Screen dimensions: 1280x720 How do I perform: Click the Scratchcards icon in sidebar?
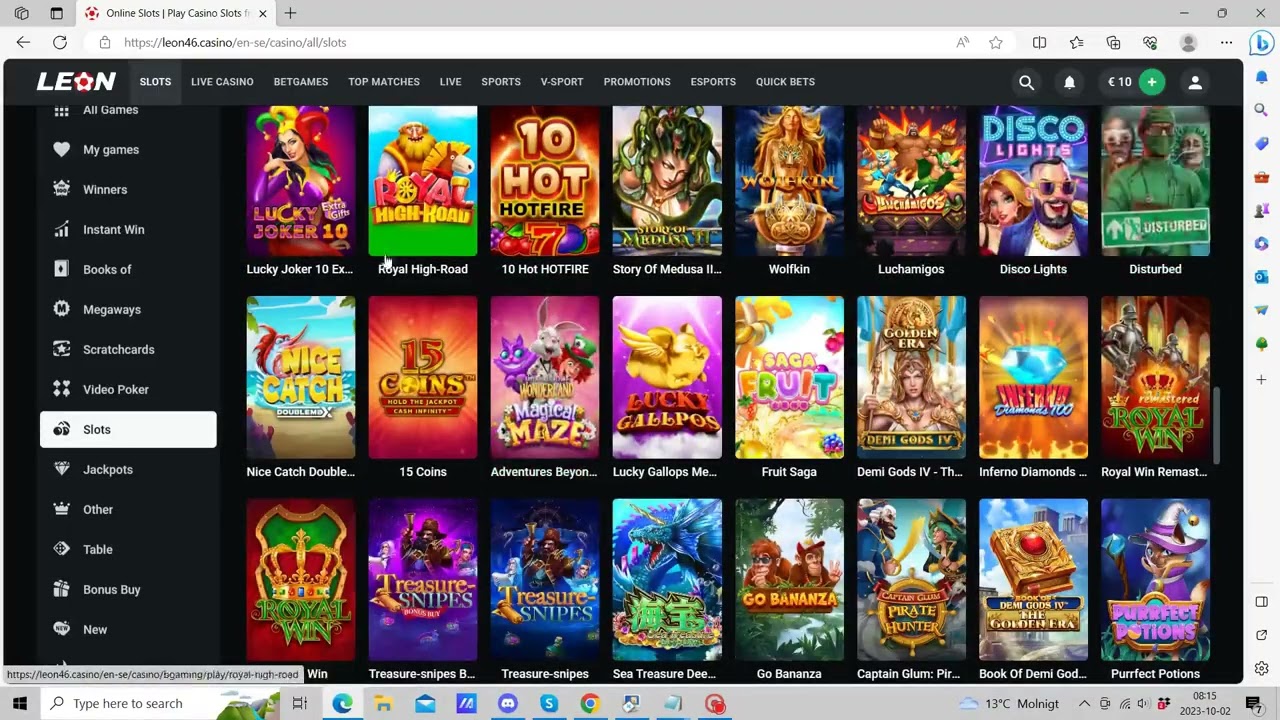point(62,349)
